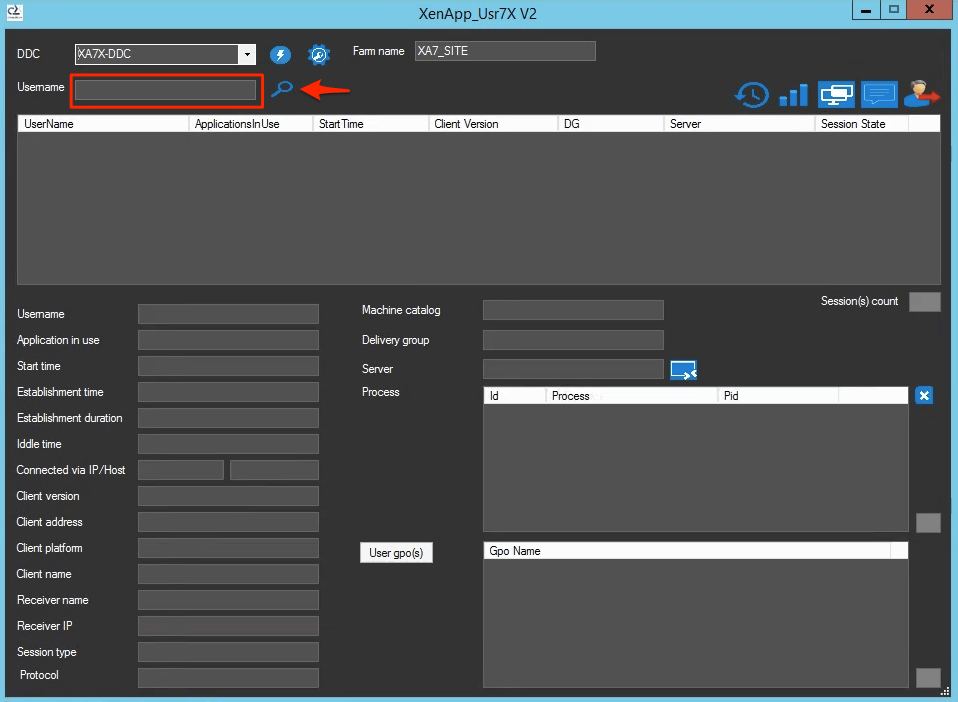Click the Iddle time field
The image size is (958, 702).
tap(228, 444)
